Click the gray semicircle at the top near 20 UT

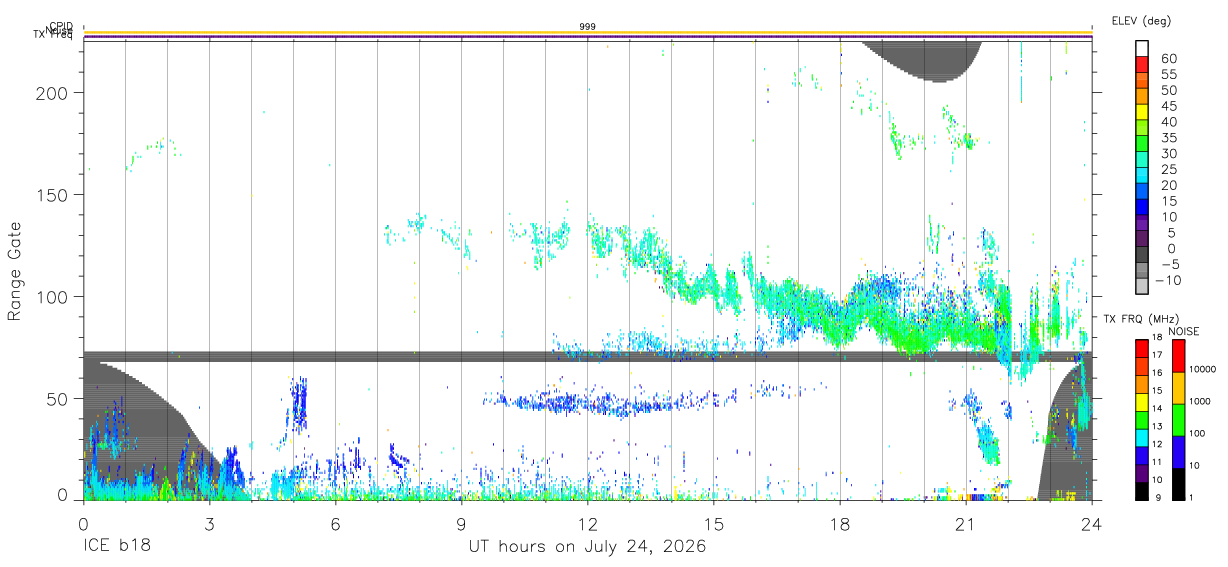[x=924, y=60]
